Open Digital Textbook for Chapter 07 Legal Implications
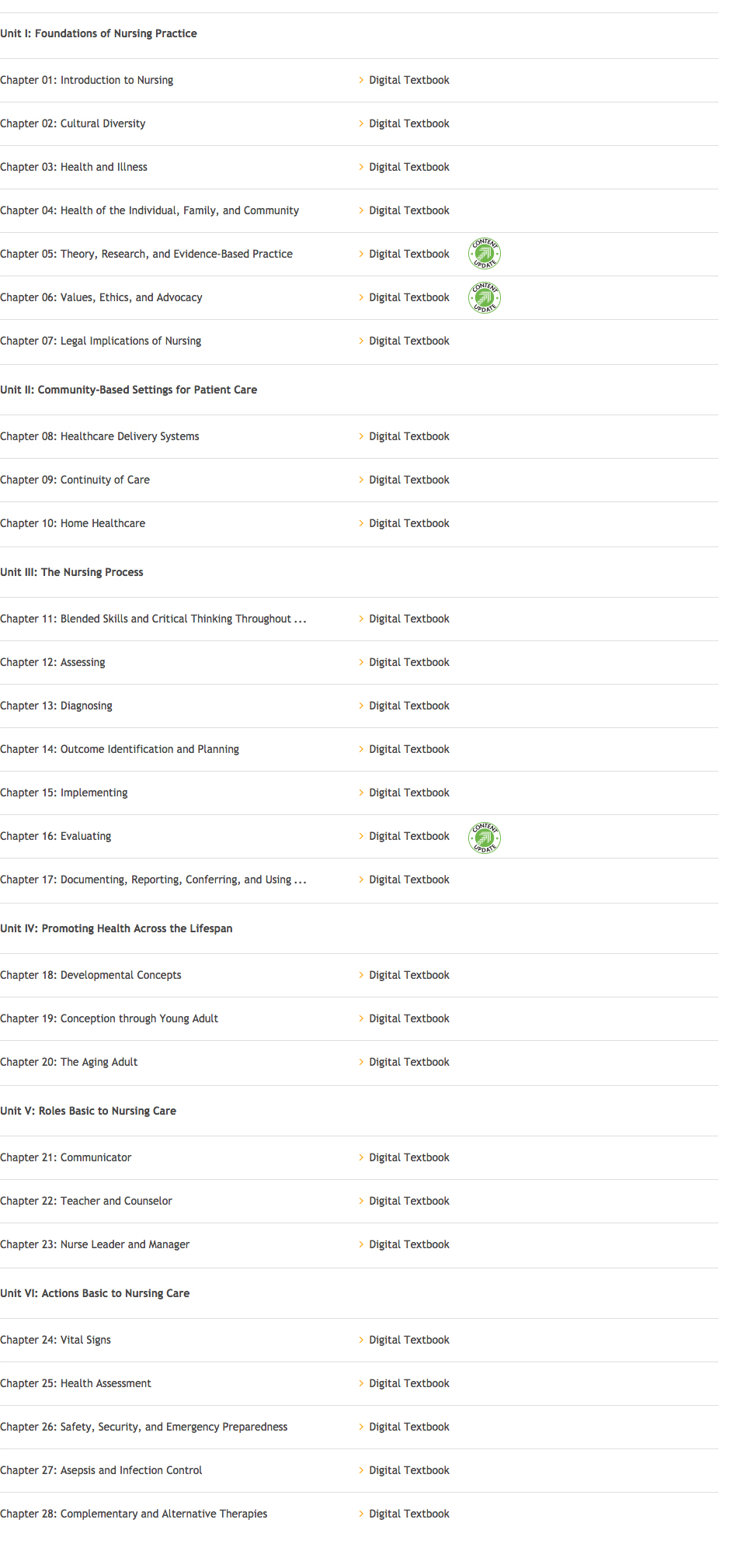This screenshot has width=737, height=1568. pos(408,341)
